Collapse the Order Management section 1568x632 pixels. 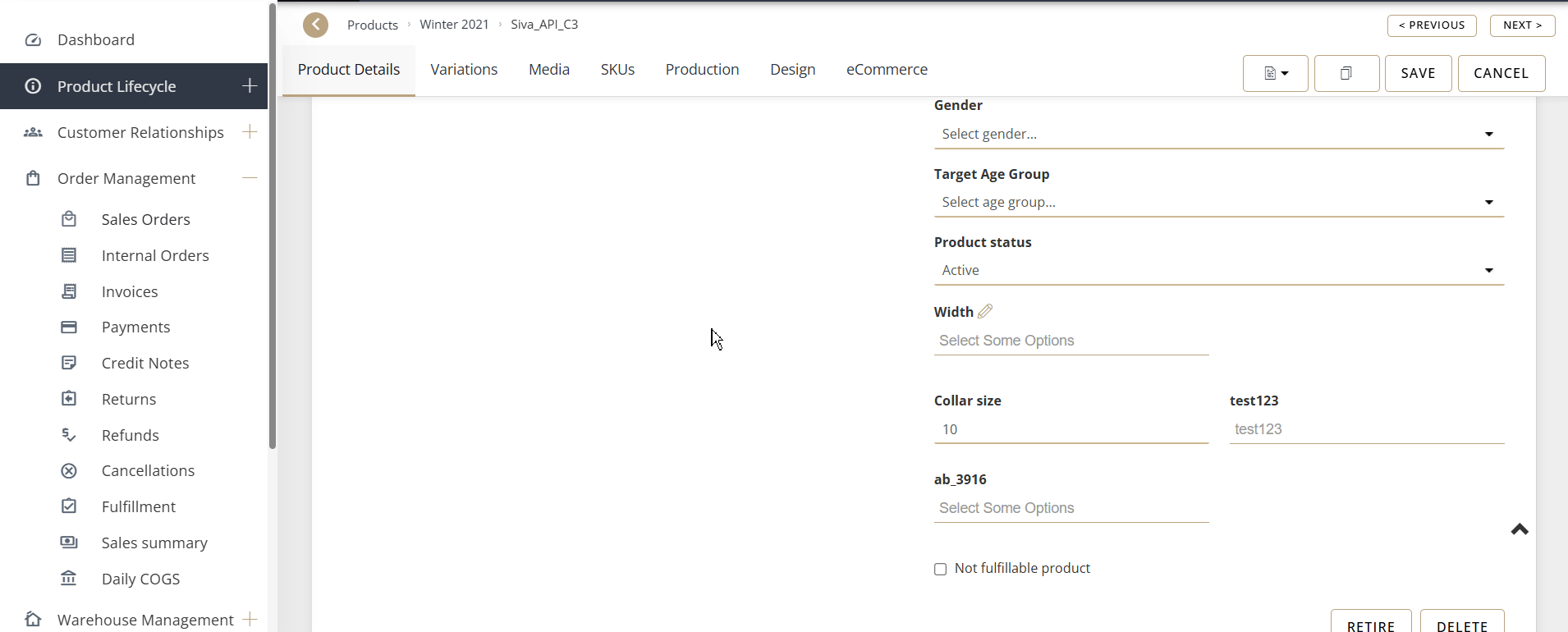(250, 178)
